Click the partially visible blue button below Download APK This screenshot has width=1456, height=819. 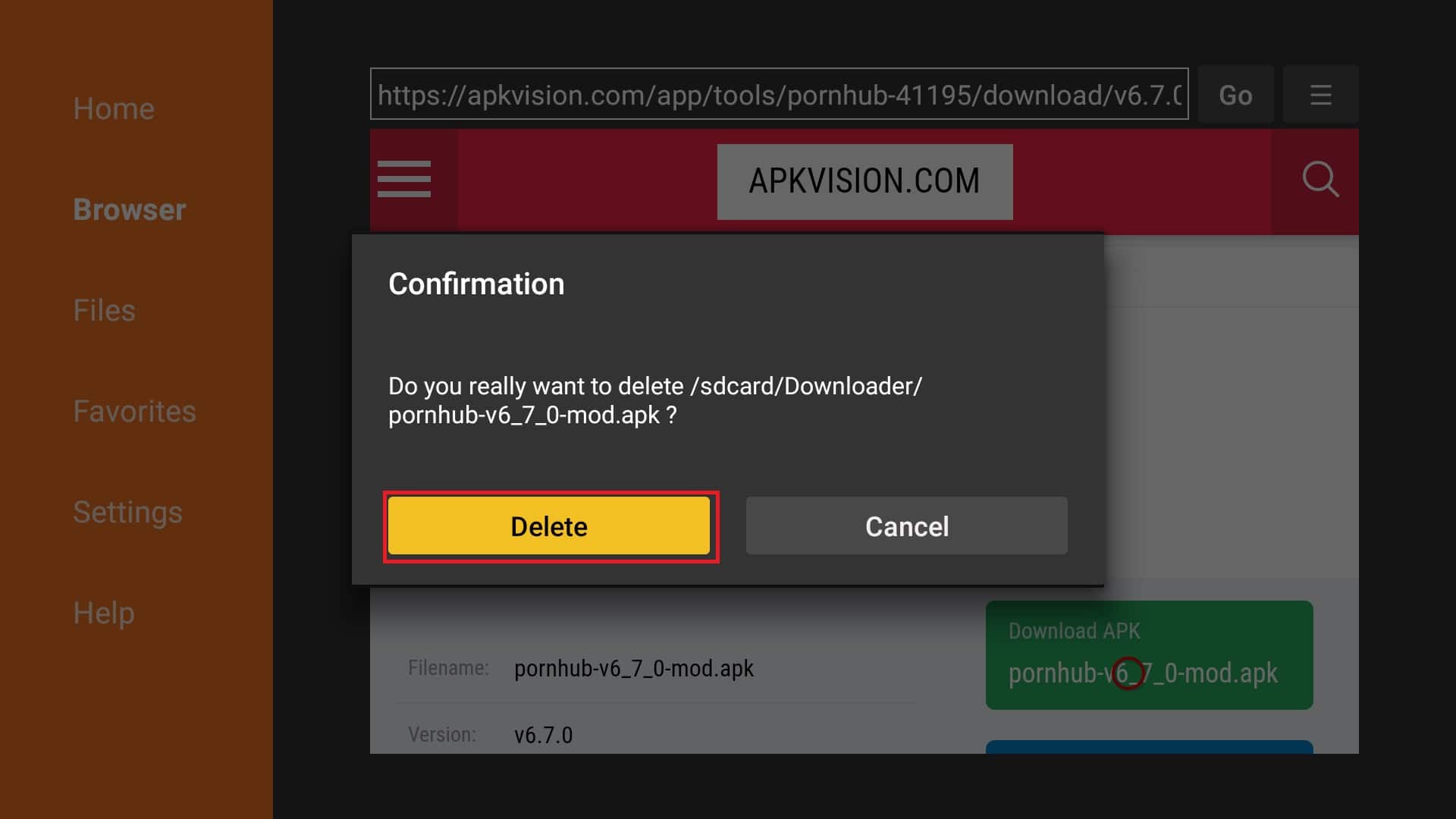(1149, 747)
